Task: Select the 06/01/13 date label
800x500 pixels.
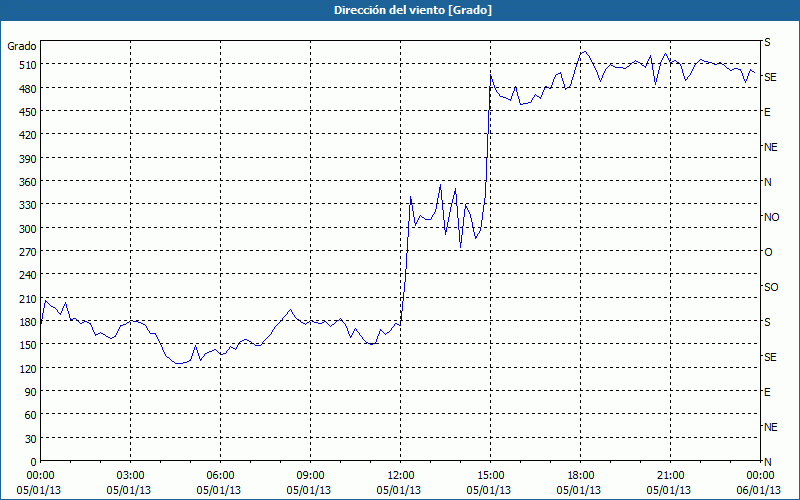Action: click(x=759, y=490)
